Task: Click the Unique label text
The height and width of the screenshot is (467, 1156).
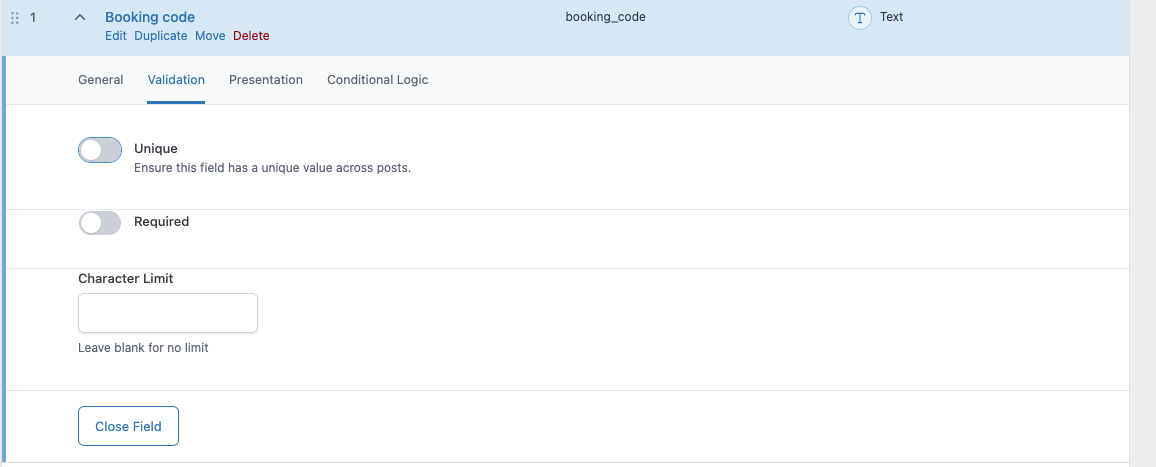Action: coord(156,148)
